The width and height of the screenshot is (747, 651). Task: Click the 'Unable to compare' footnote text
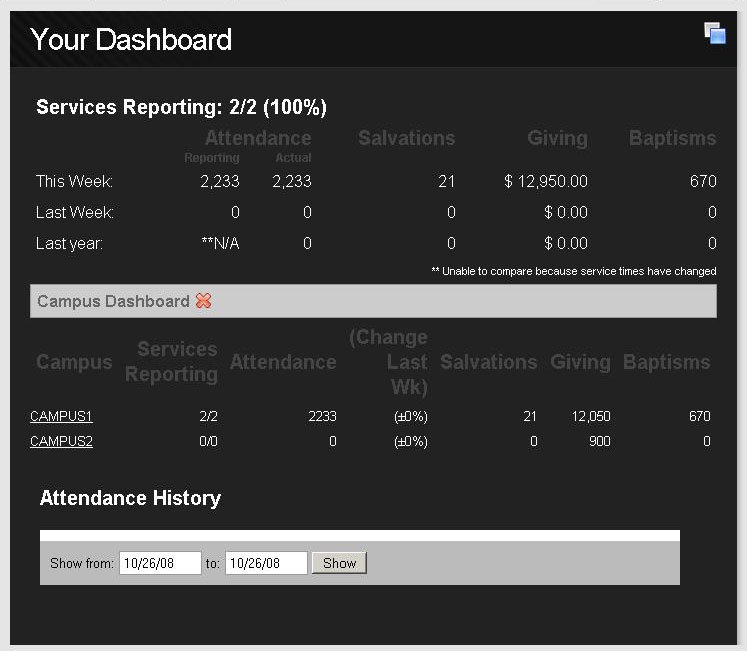pyautogui.click(x=574, y=271)
